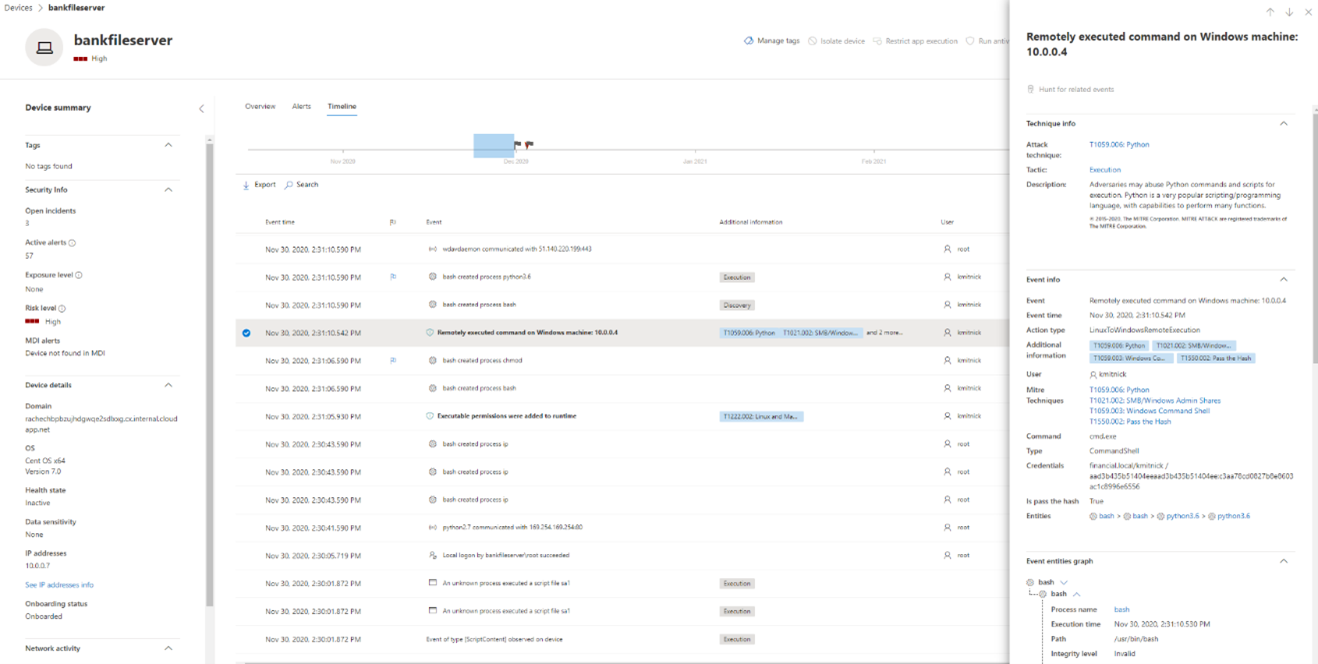Export the device timeline
The height and width of the screenshot is (664, 1318).
point(258,184)
